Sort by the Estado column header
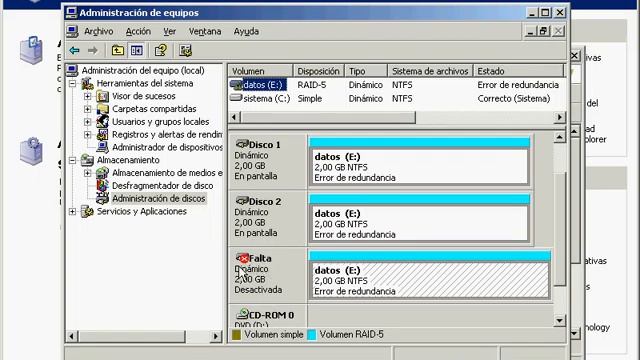 (x=518, y=71)
